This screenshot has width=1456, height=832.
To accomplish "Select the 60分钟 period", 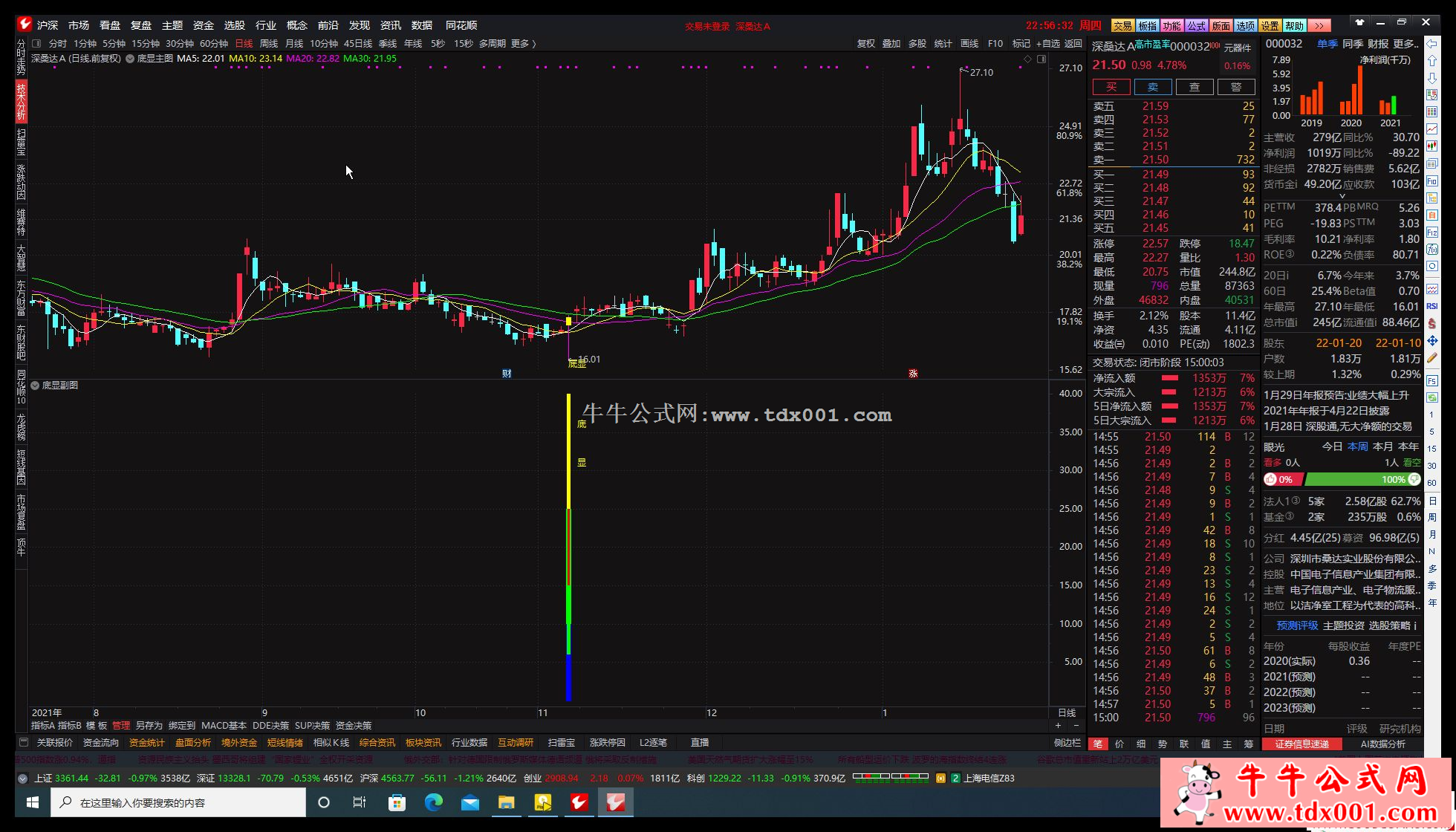I will coord(214,44).
